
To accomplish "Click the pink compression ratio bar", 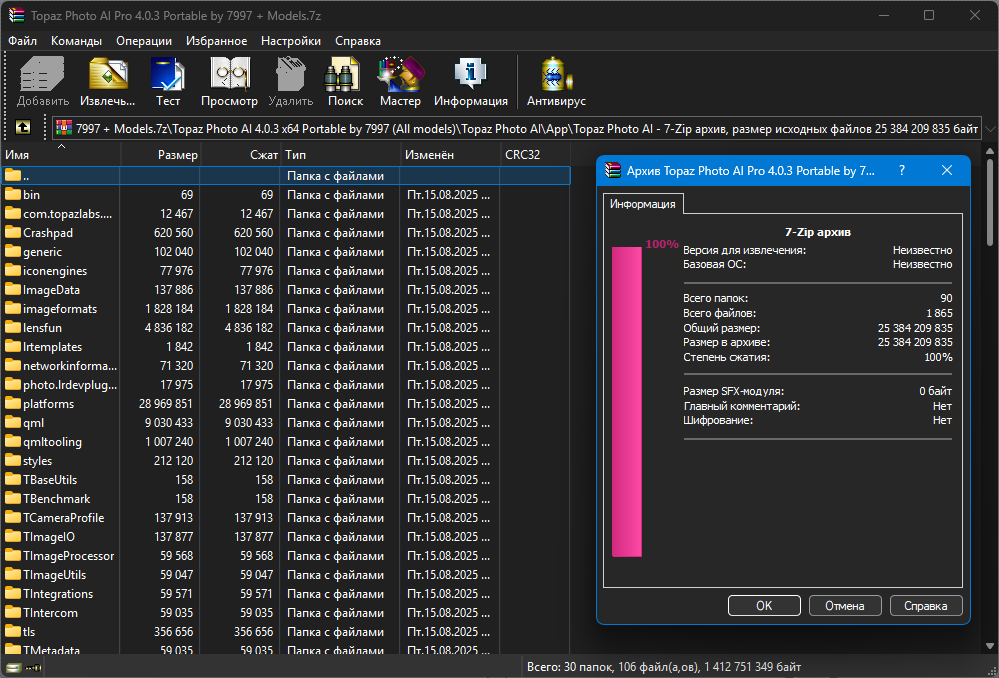I will pos(626,401).
